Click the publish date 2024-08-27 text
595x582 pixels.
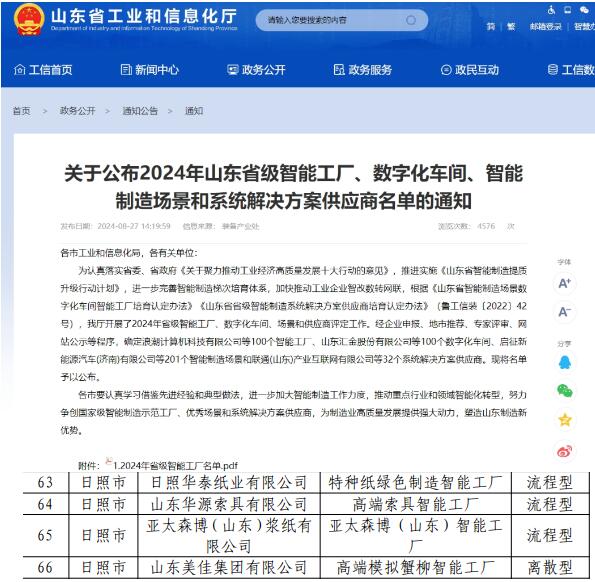tap(134, 226)
